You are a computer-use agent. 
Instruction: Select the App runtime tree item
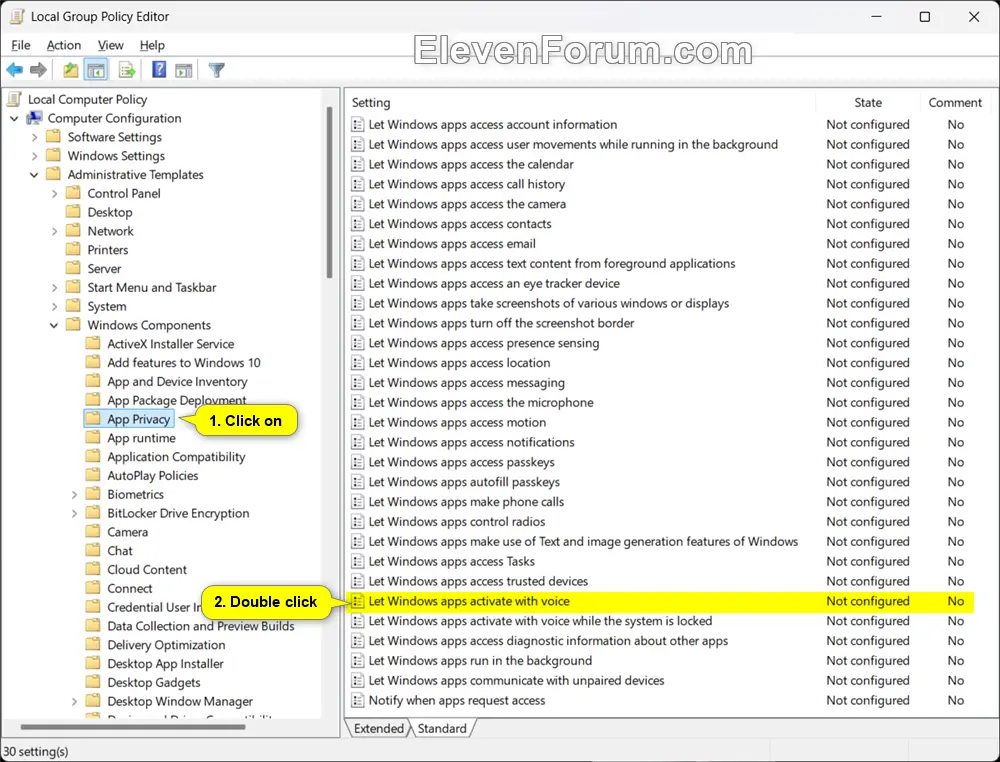coord(141,438)
